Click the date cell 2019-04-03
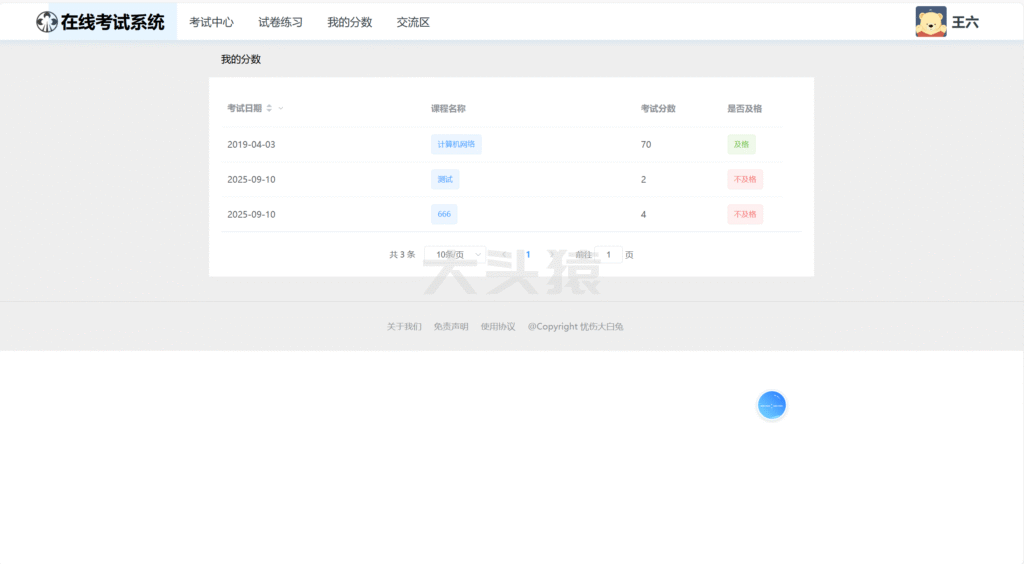 coord(251,144)
